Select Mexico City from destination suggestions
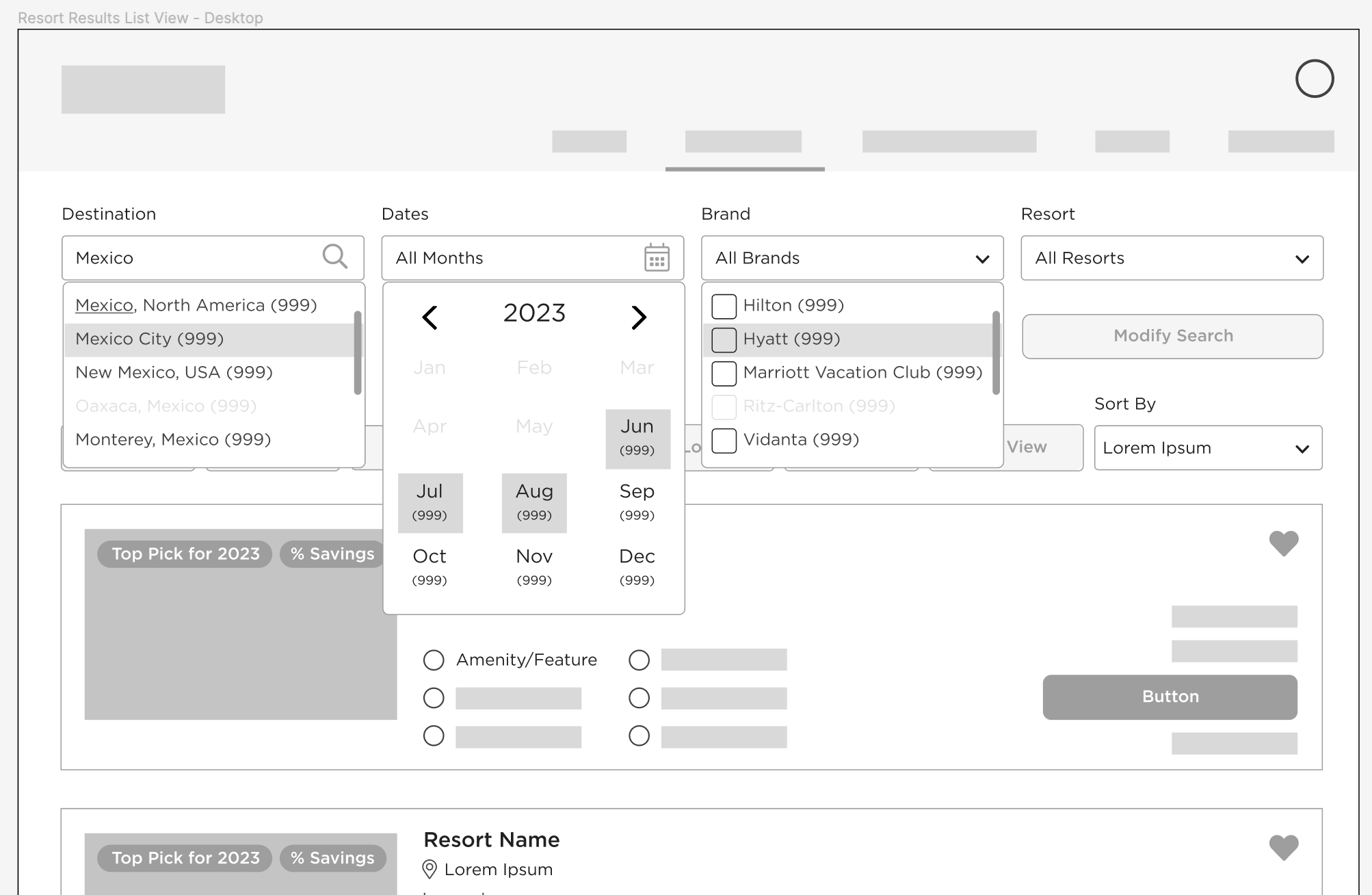1372x895 pixels. pyautogui.click(x=150, y=339)
